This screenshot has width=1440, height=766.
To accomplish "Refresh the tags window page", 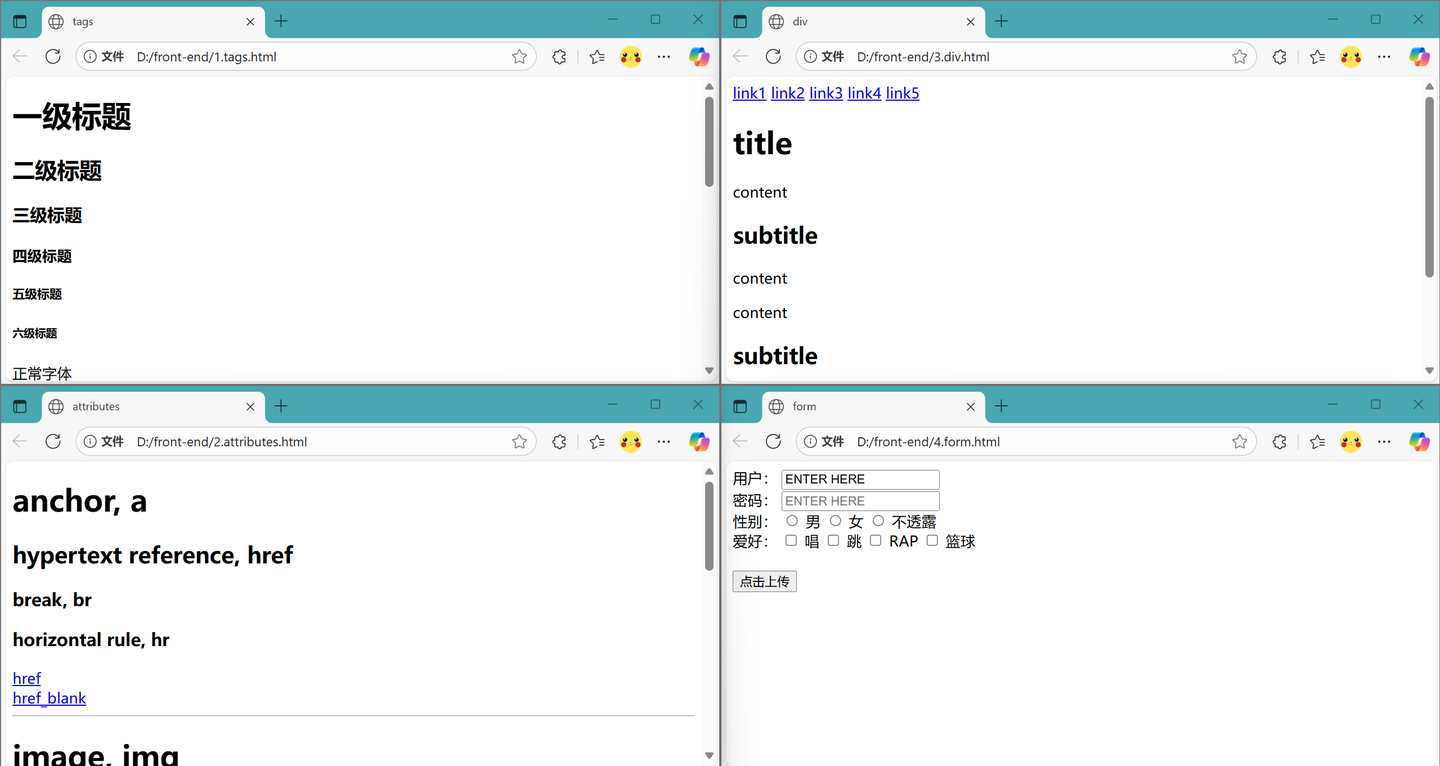I will coord(53,57).
